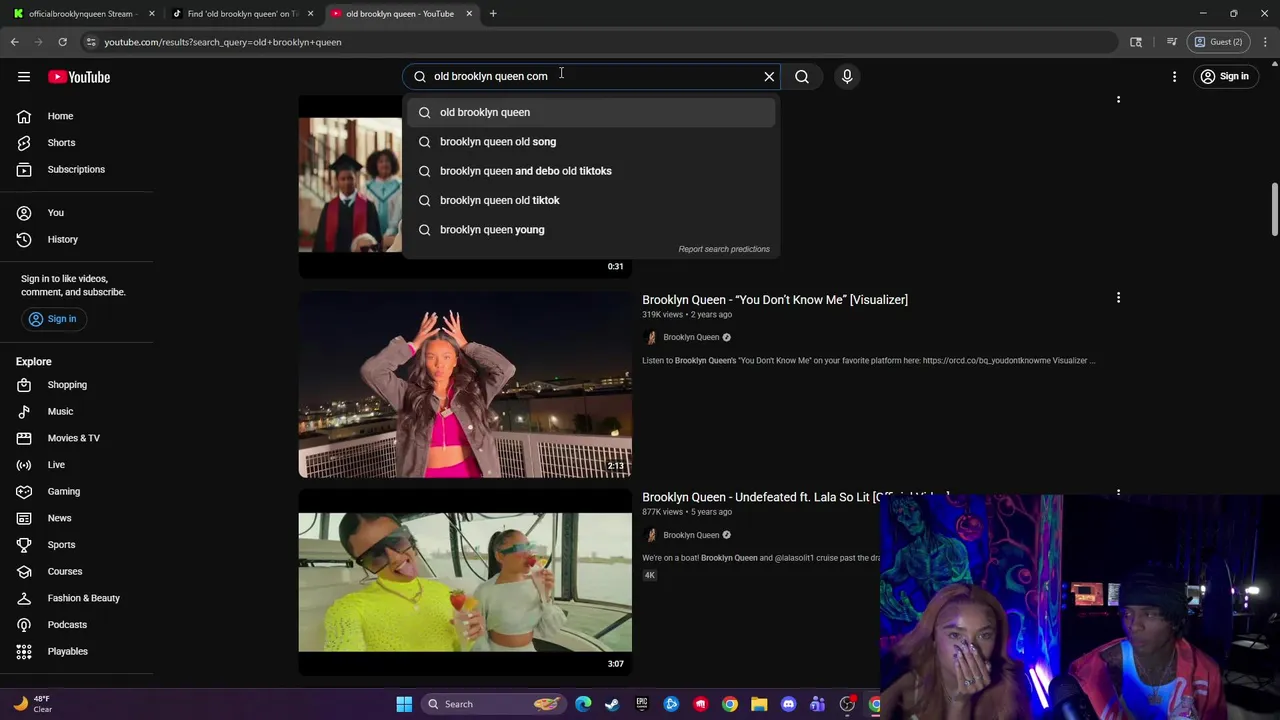The height and width of the screenshot is (720, 1280).
Task: Open a new browser tab
Action: pos(493,14)
